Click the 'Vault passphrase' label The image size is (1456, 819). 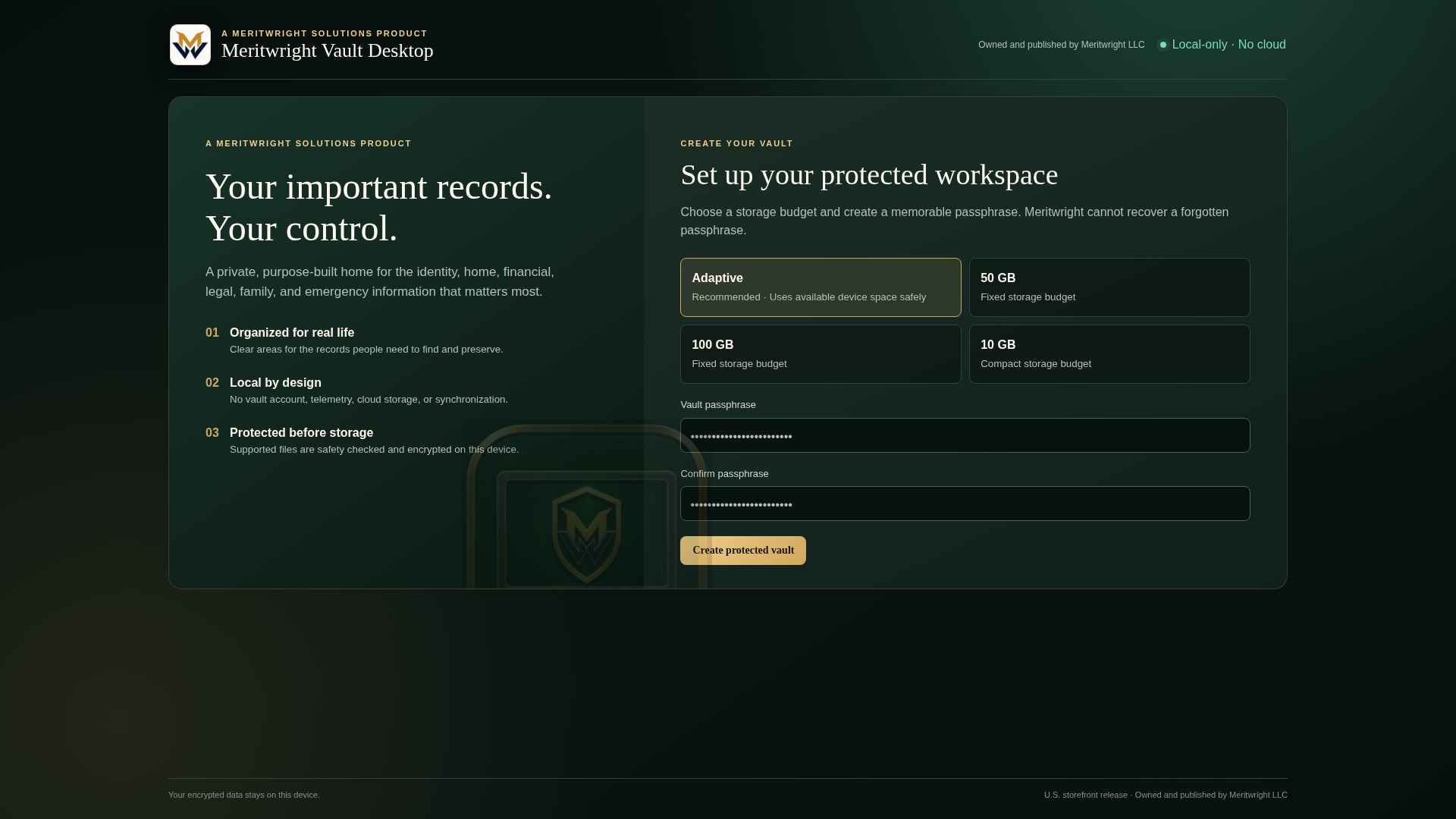(x=718, y=405)
